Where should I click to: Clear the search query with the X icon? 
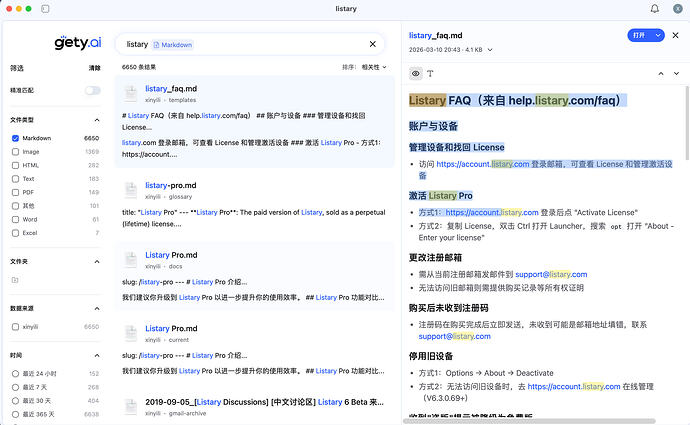(x=373, y=44)
